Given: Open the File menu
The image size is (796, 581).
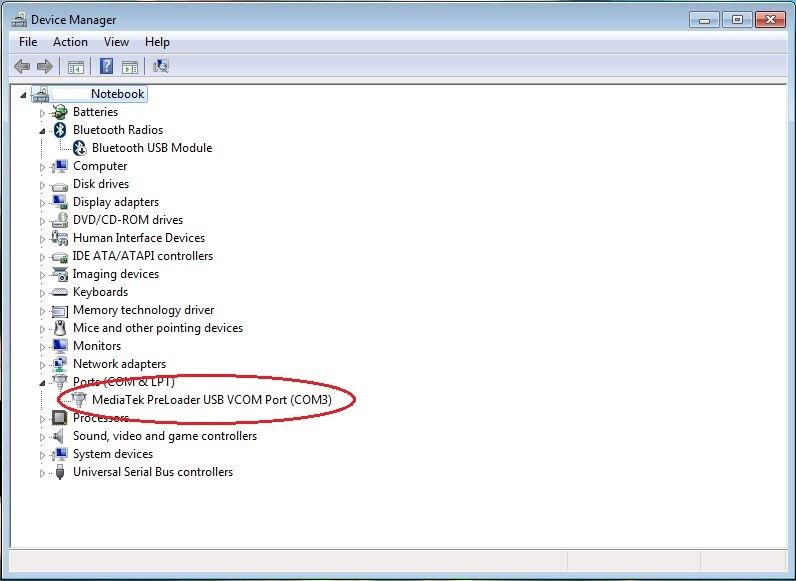Looking at the screenshot, I should 28,42.
